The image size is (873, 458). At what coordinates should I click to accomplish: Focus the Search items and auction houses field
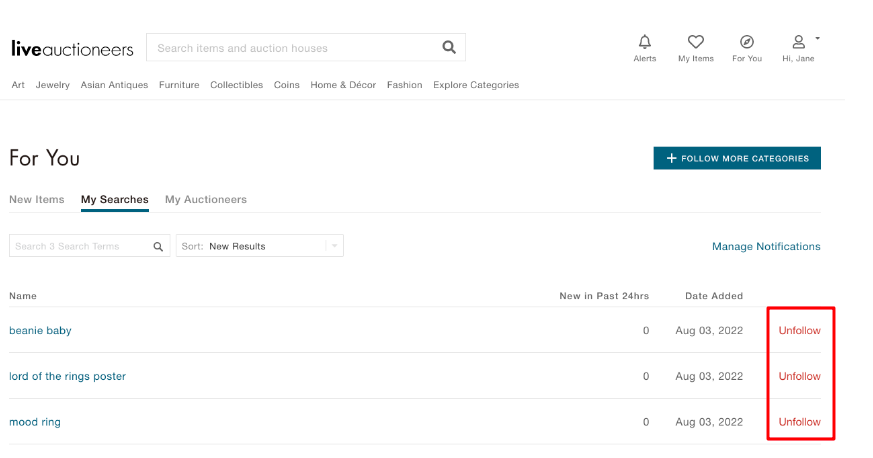click(x=294, y=48)
